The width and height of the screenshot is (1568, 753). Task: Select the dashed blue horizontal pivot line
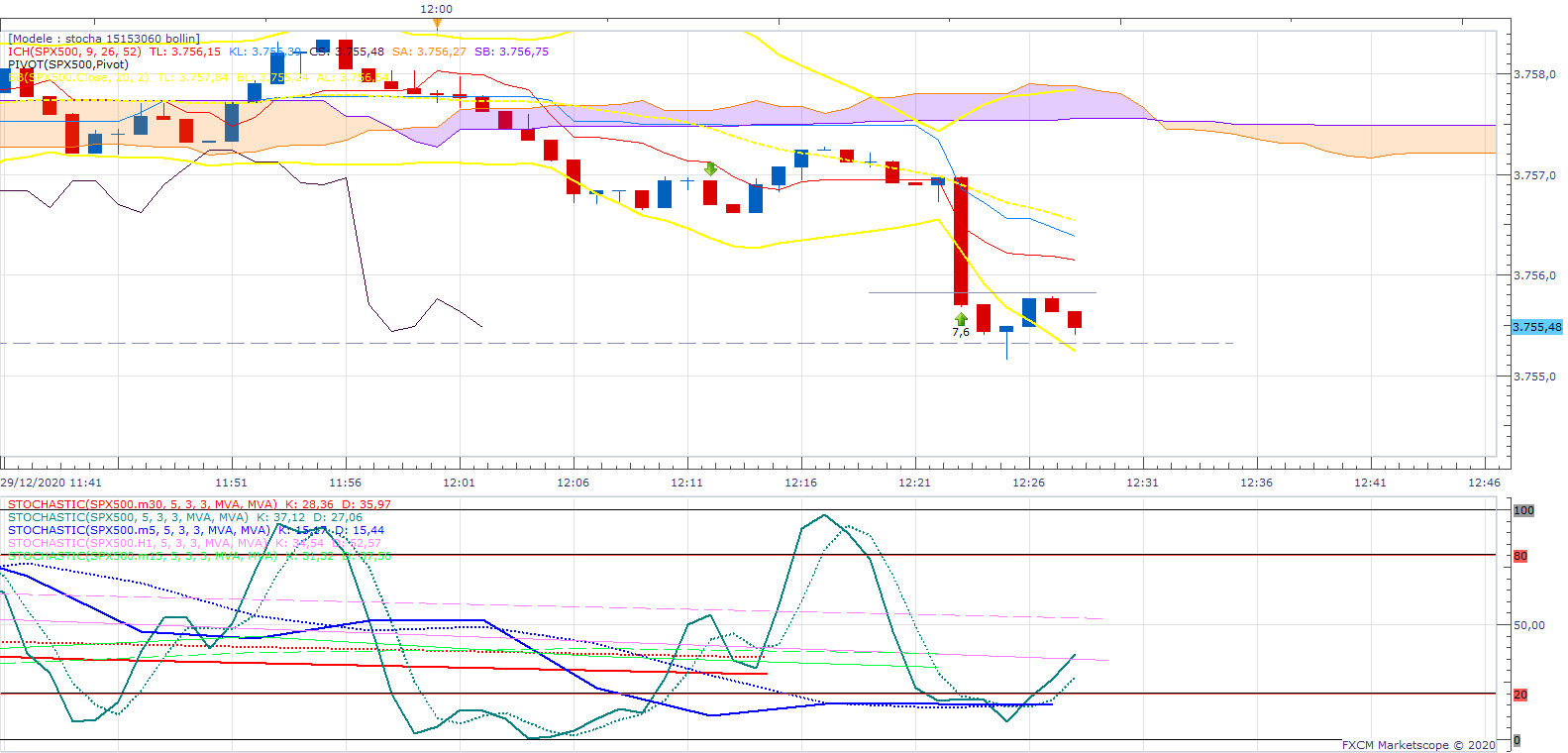coord(616,343)
